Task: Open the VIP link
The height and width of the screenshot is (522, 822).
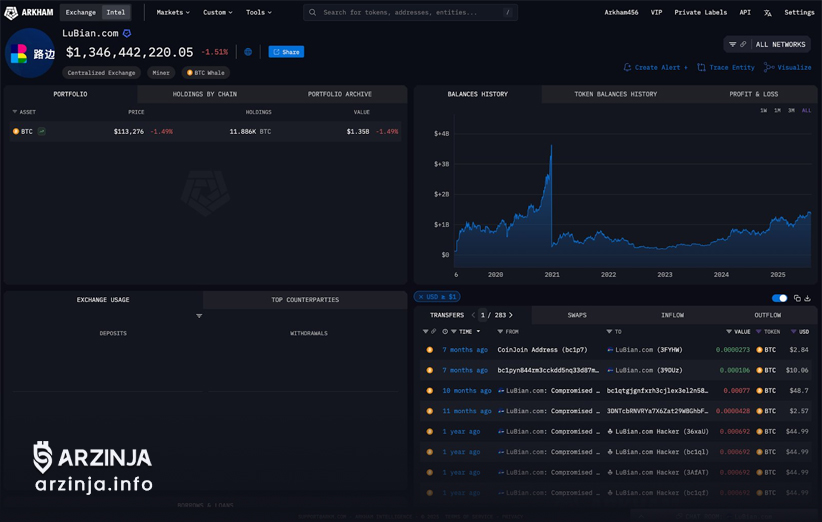Action: coord(656,13)
